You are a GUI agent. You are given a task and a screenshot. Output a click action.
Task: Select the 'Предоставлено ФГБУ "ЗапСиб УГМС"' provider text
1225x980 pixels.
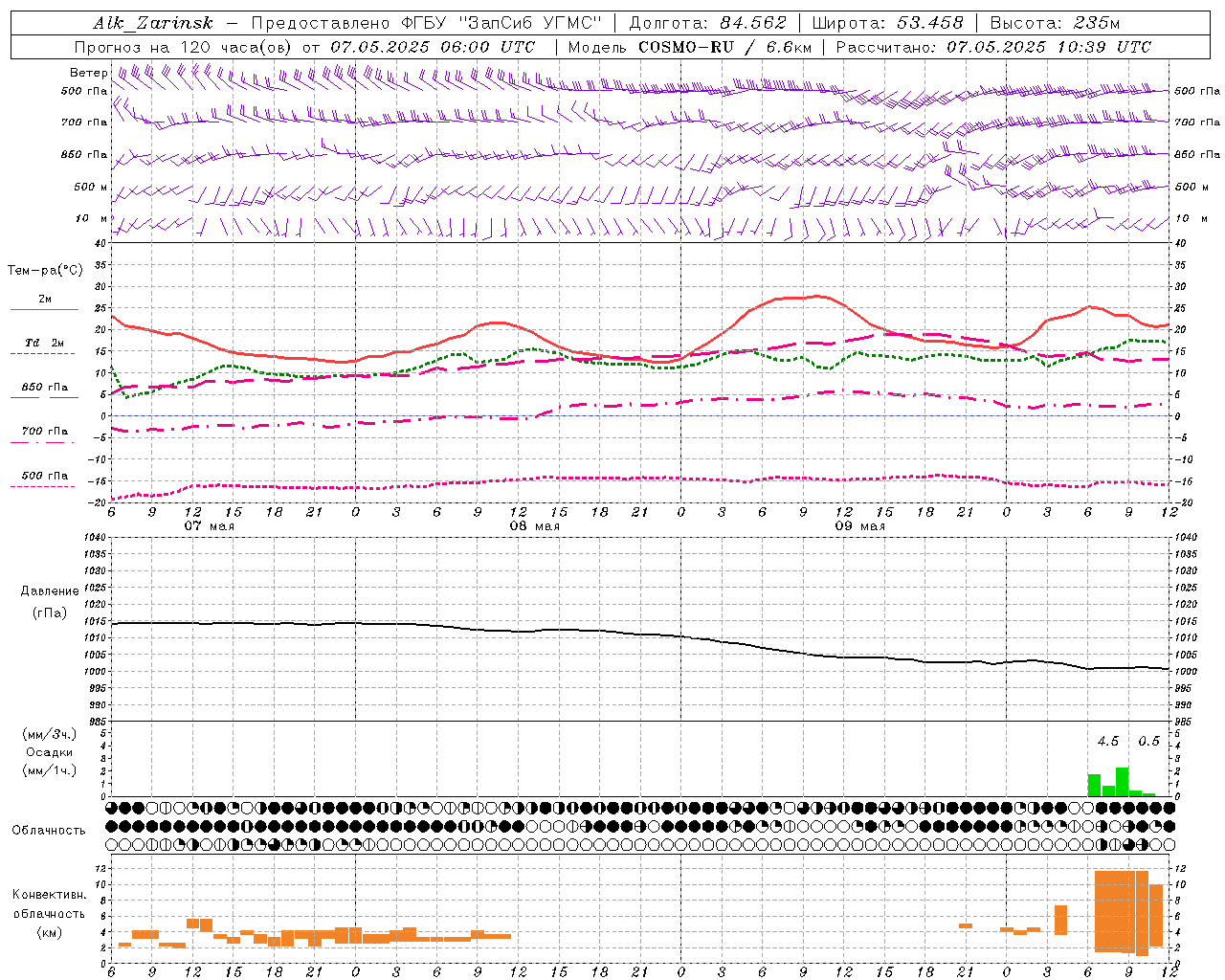pyautogui.click(x=426, y=23)
